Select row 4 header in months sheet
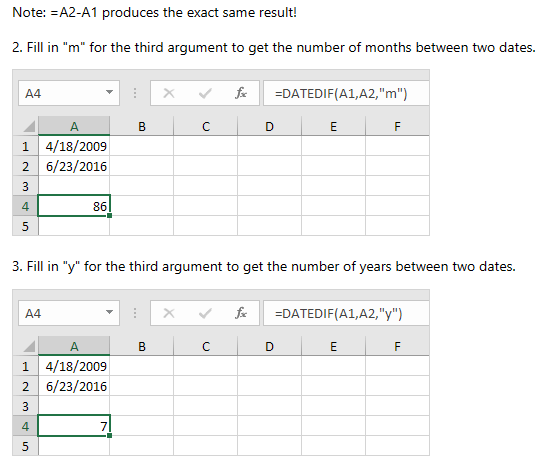This screenshot has width=544, height=473. pyautogui.click(x=25, y=206)
